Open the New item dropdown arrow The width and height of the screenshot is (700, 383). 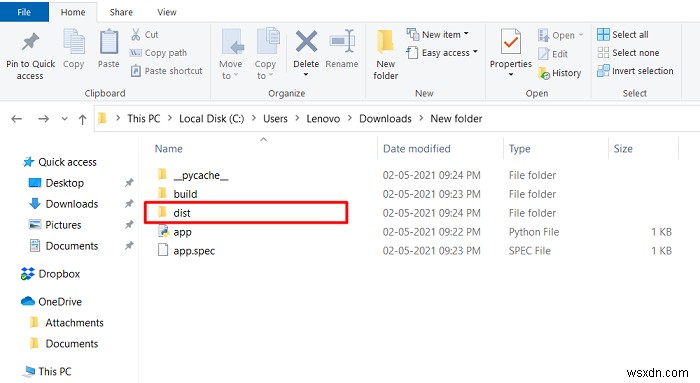pos(467,34)
